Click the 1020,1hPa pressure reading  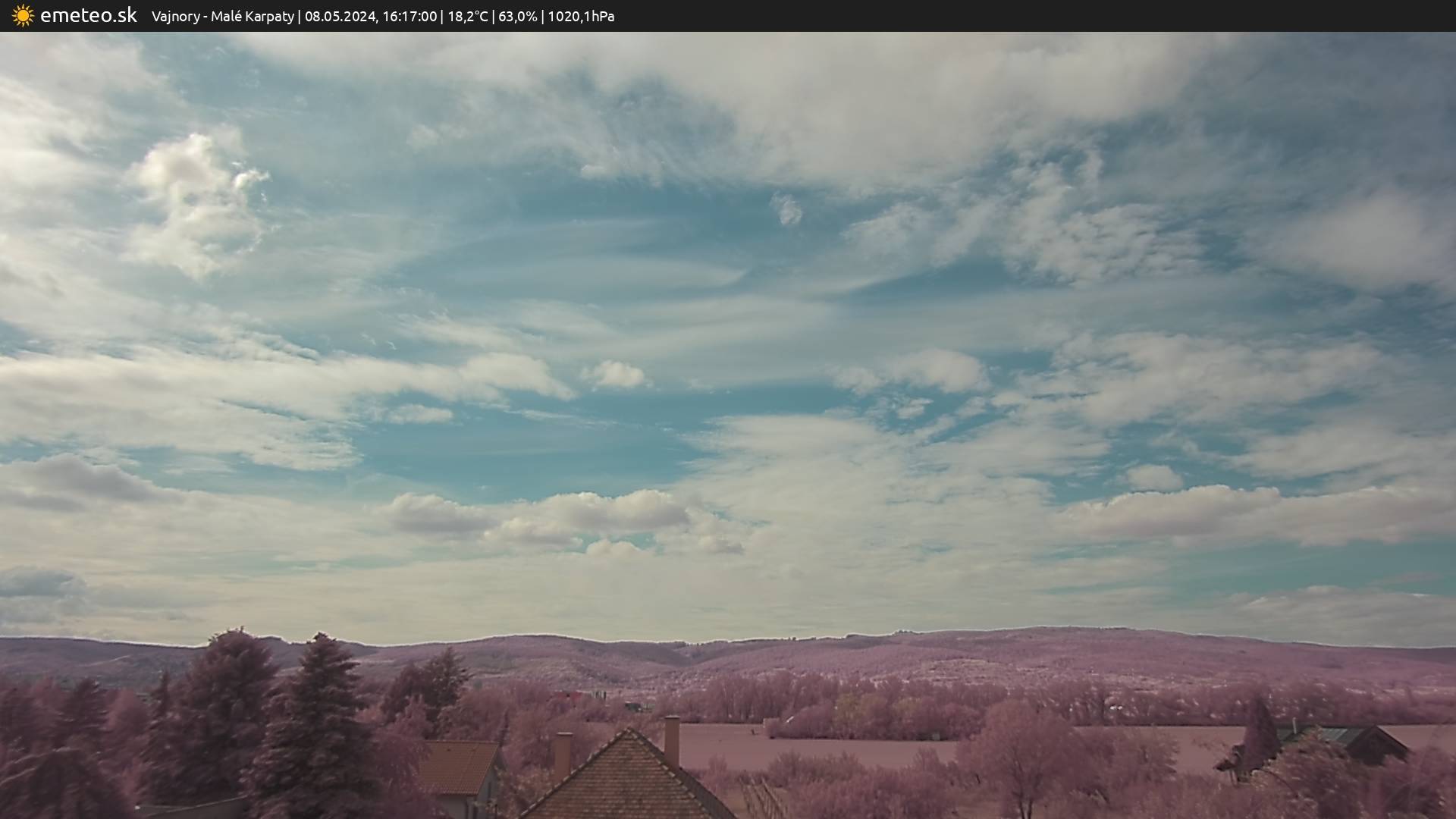pyautogui.click(x=581, y=16)
